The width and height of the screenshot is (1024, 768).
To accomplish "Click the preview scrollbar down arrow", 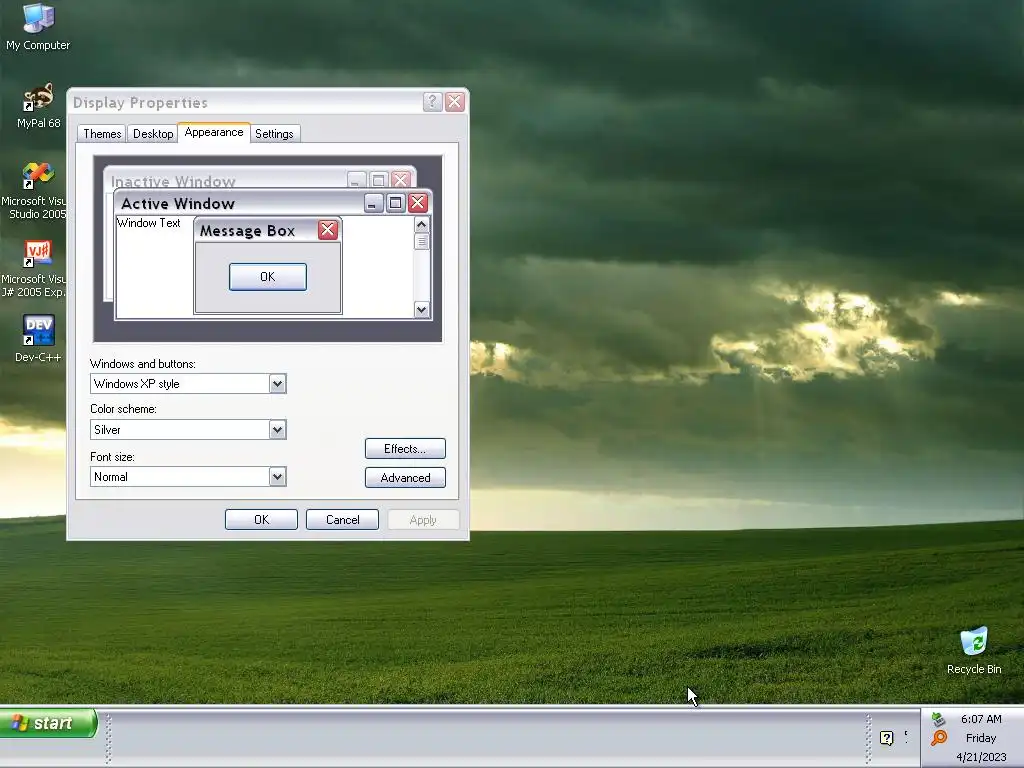I will (x=422, y=310).
